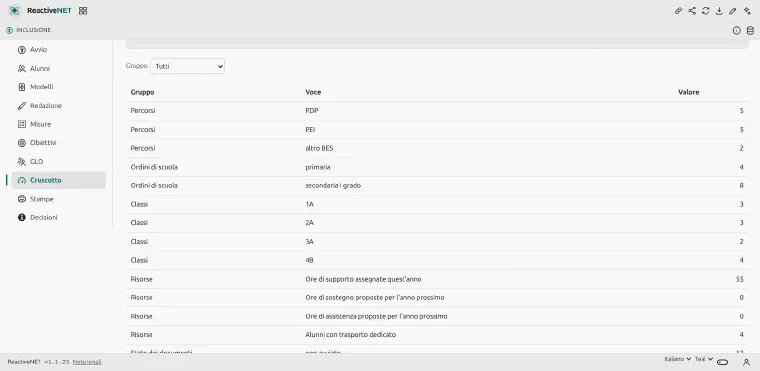This screenshot has width=760, height=371.
Task: Toggle the theme mode switch in footer
Action: pos(723,362)
